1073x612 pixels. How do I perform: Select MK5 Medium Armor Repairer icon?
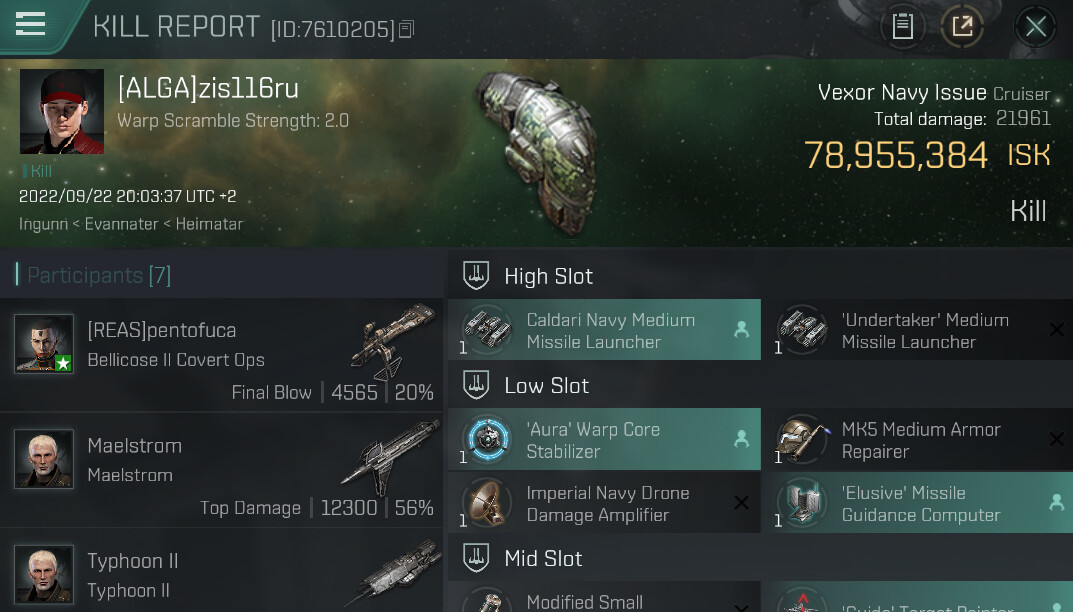801,439
